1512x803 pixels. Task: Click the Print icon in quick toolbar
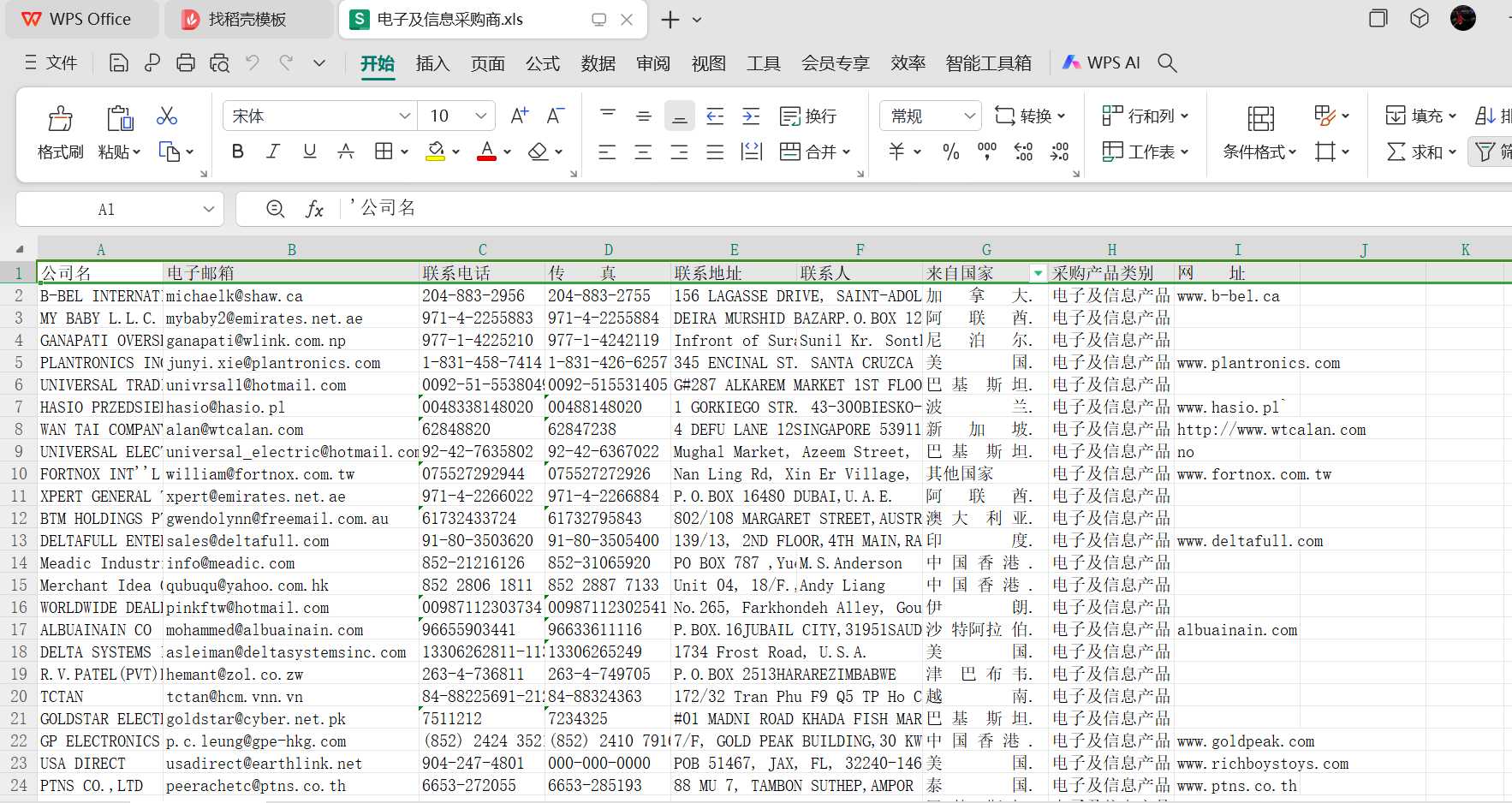pos(185,62)
